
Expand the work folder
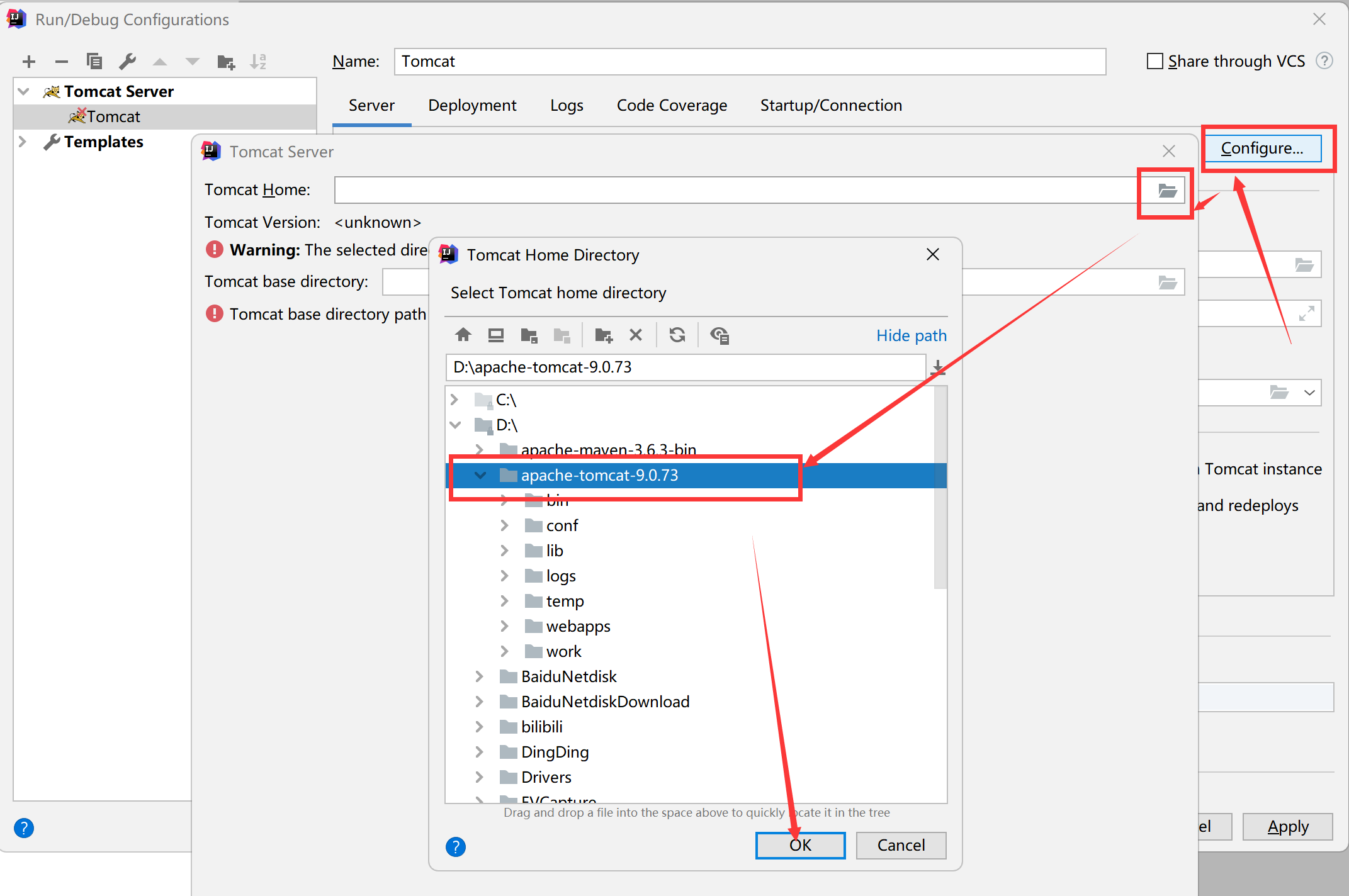pos(504,651)
